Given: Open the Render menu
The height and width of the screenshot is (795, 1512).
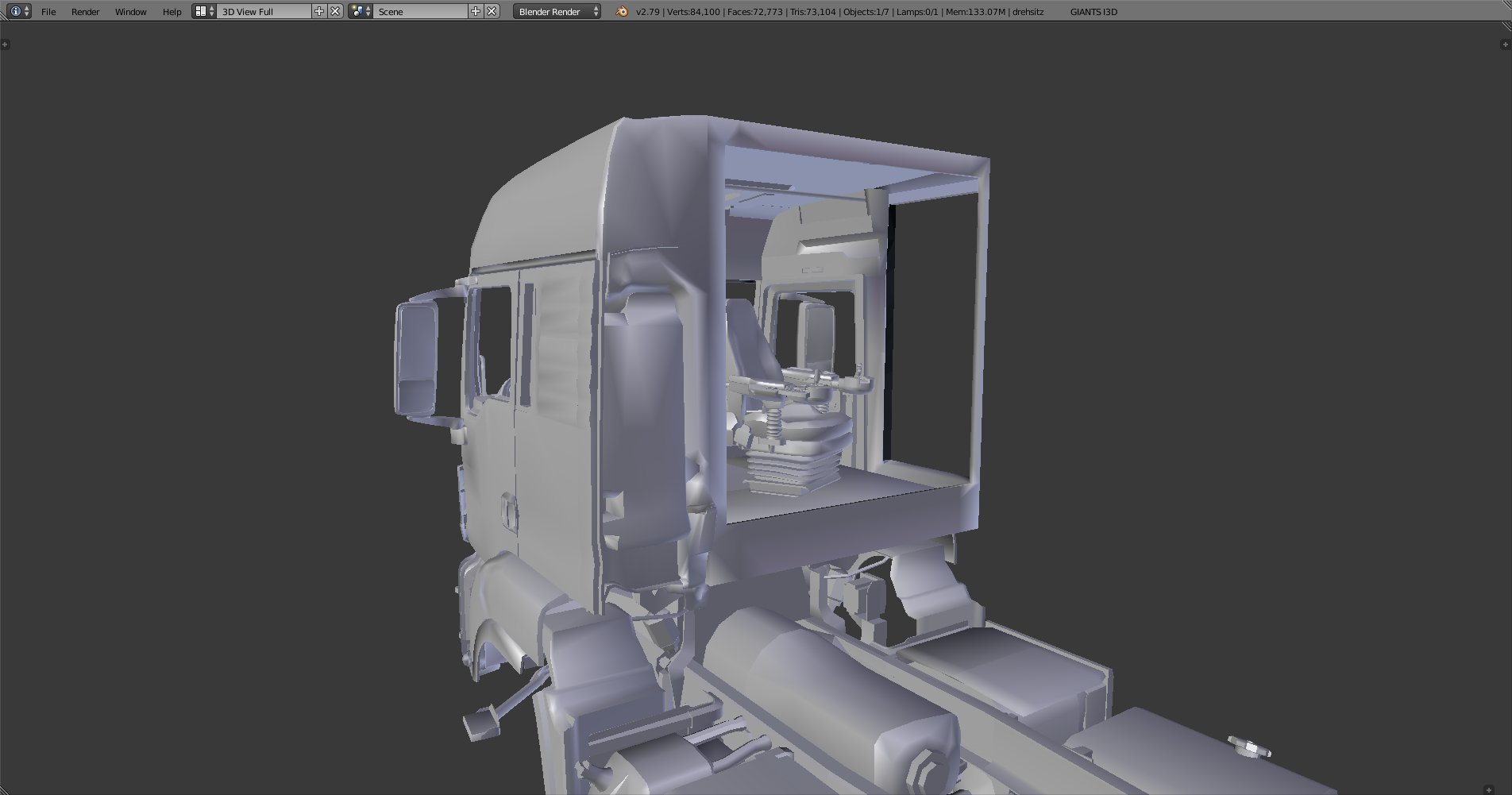Looking at the screenshot, I should (x=85, y=11).
